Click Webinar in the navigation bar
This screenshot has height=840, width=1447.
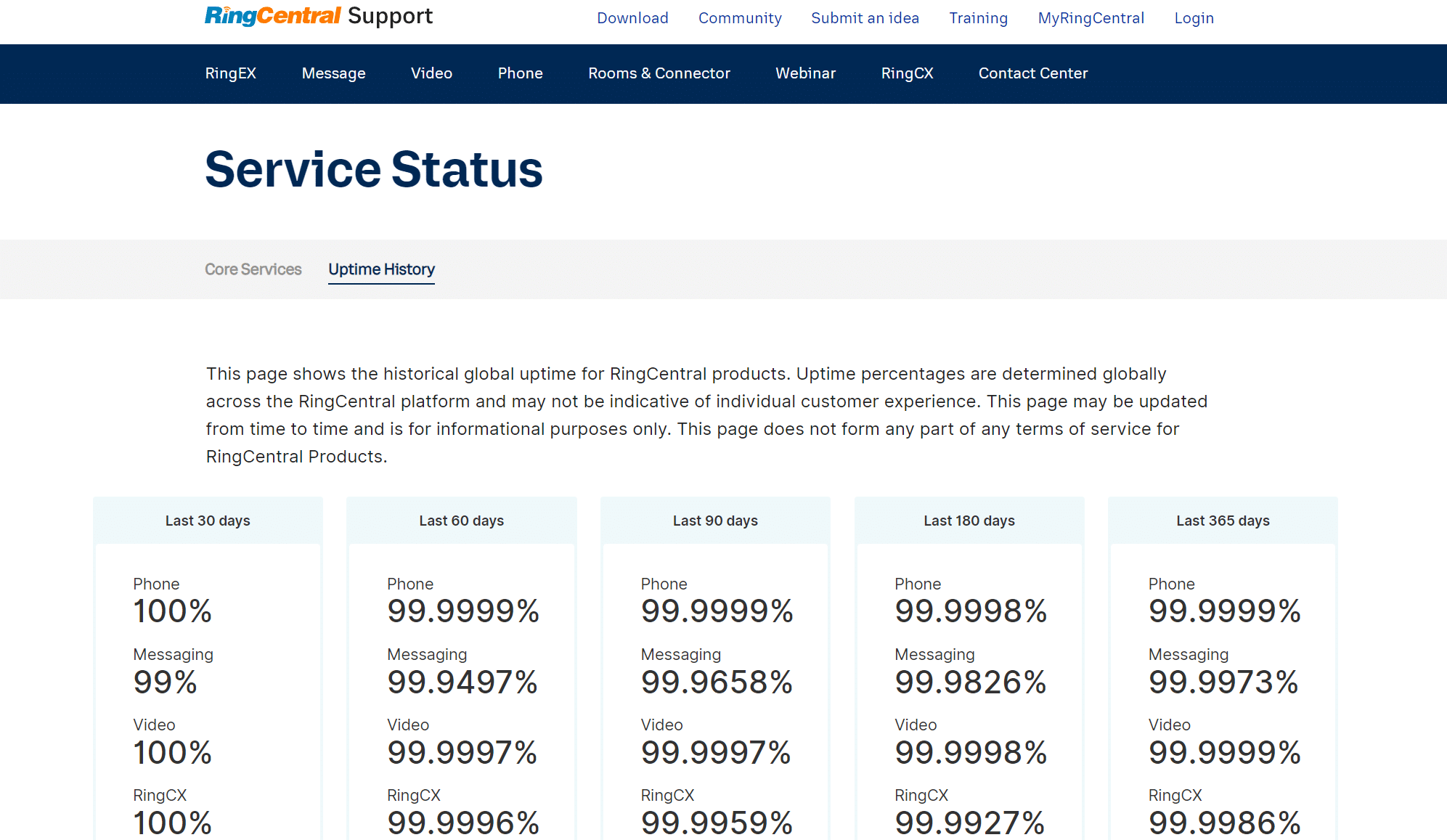pyautogui.click(x=805, y=73)
